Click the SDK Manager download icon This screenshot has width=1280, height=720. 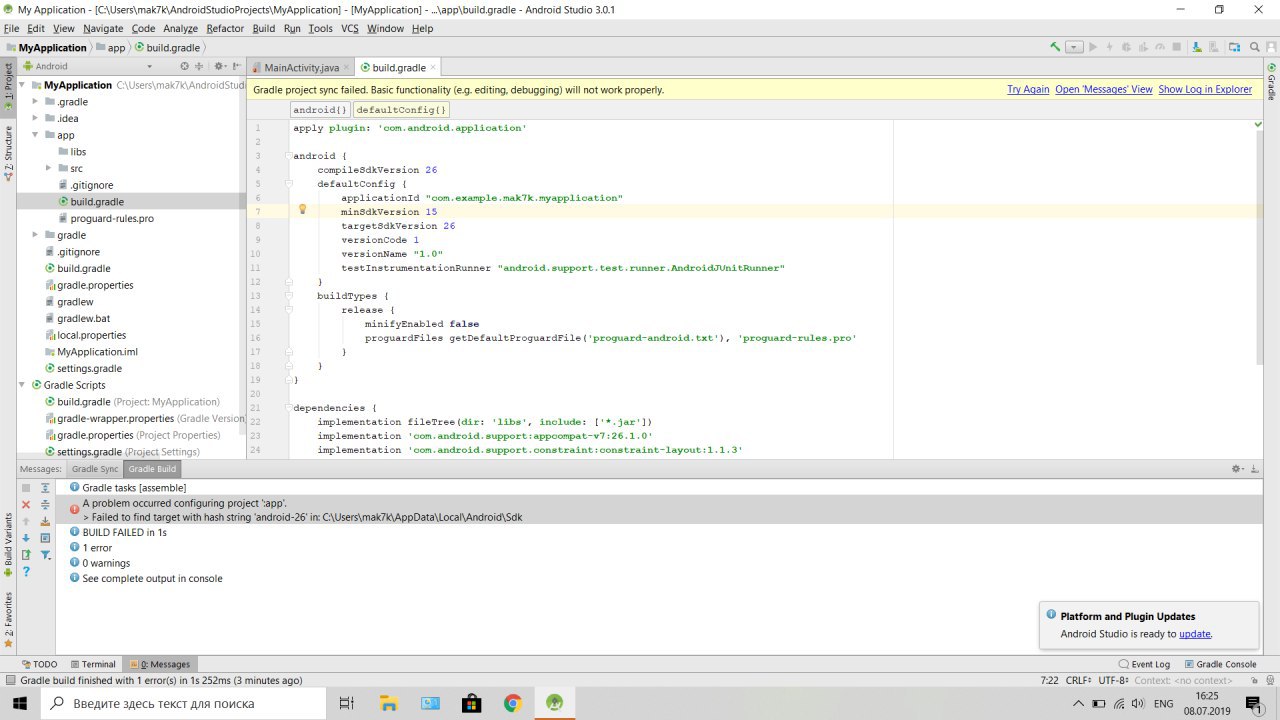[1196, 47]
